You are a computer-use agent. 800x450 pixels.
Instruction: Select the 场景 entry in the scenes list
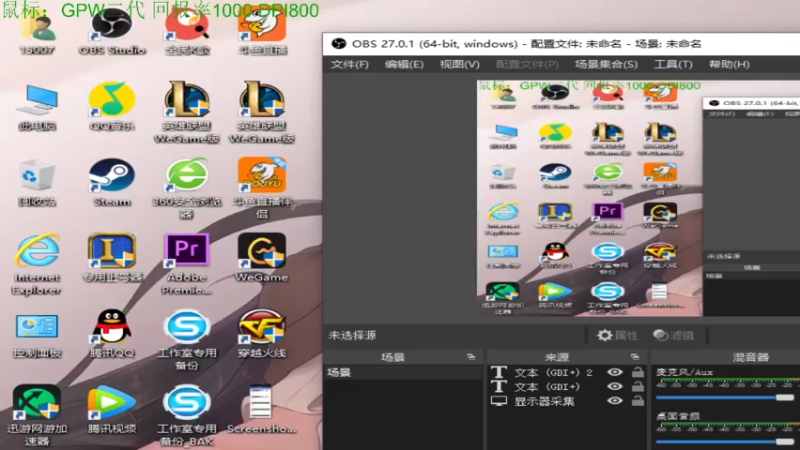coord(403,372)
